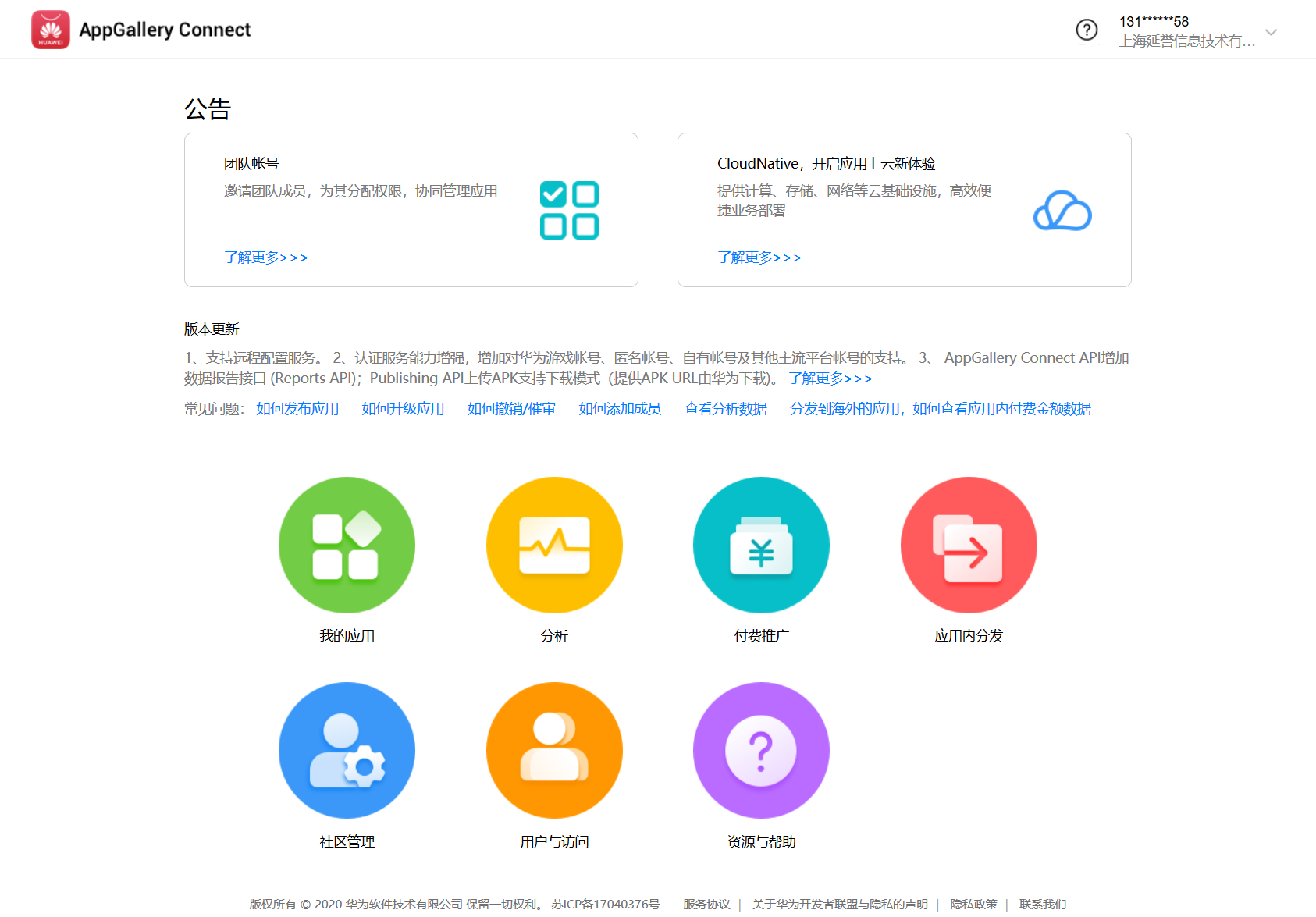Open the 付费推广 teal icon
This screenshot has height=917, width=1316.
tap(761, 545)
